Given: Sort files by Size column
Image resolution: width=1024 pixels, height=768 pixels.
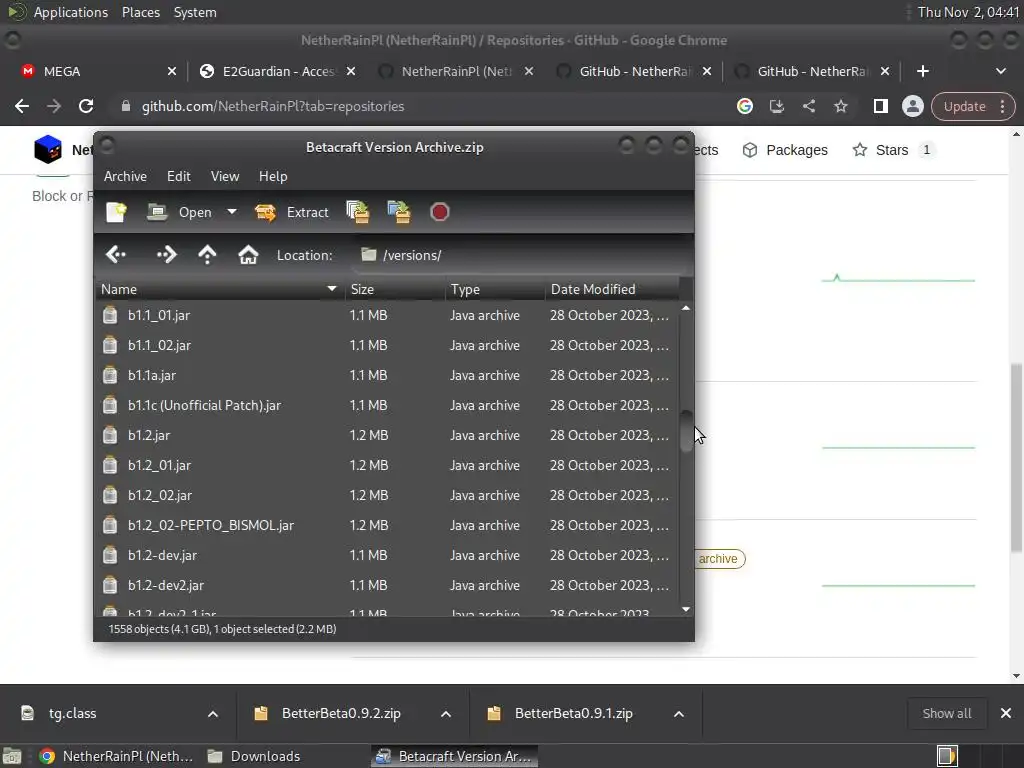Looking at the screenshot, I should tap(395, 289).
